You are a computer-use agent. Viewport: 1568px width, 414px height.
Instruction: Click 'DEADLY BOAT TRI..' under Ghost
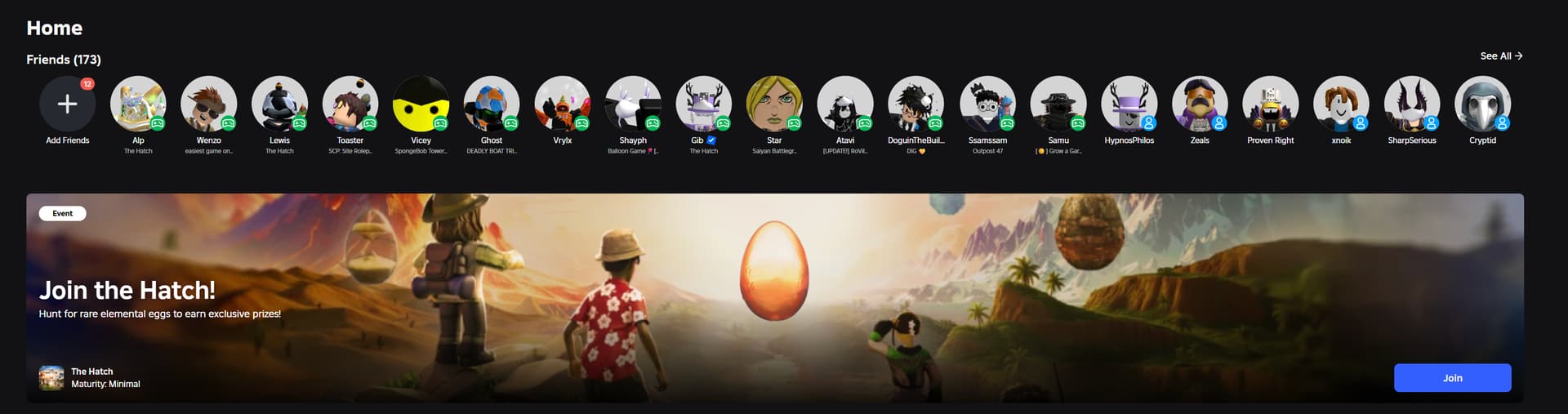492,151
